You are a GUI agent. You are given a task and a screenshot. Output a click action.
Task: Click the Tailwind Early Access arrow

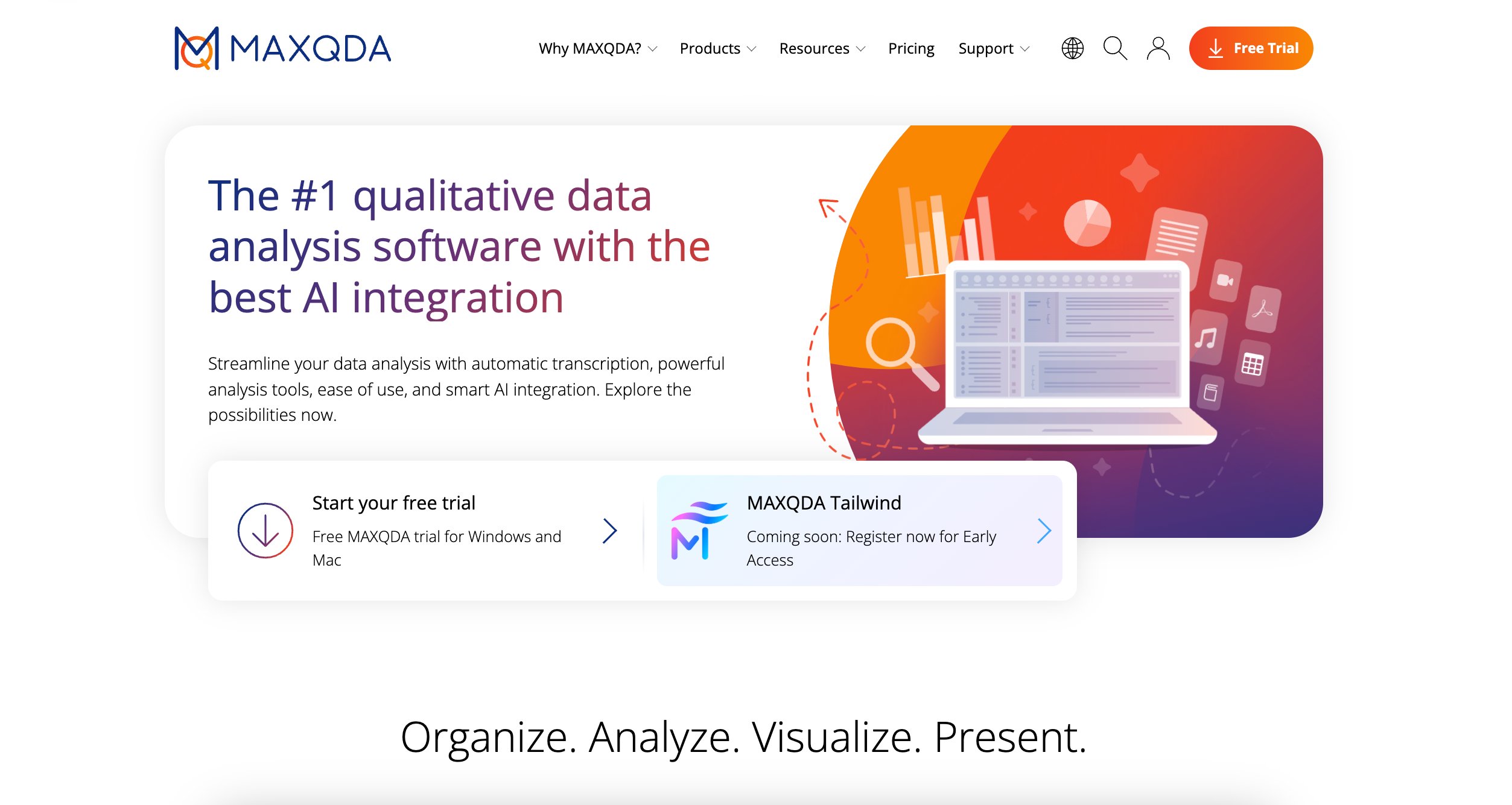click(x=1044, y=531)
